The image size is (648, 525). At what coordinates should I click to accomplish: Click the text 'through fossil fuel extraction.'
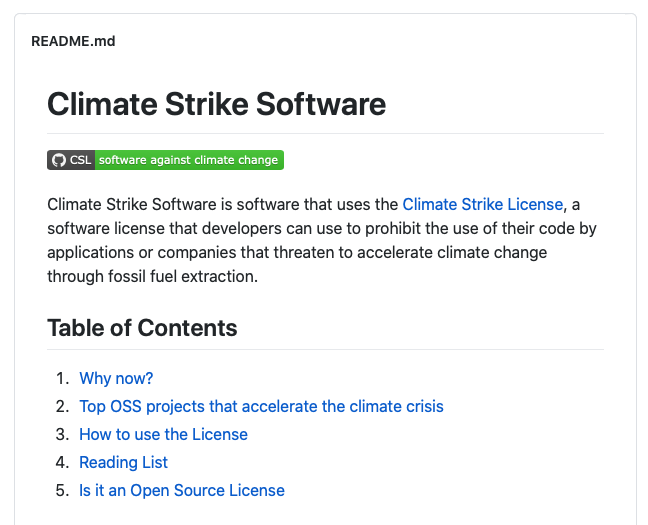pos(152,277)
